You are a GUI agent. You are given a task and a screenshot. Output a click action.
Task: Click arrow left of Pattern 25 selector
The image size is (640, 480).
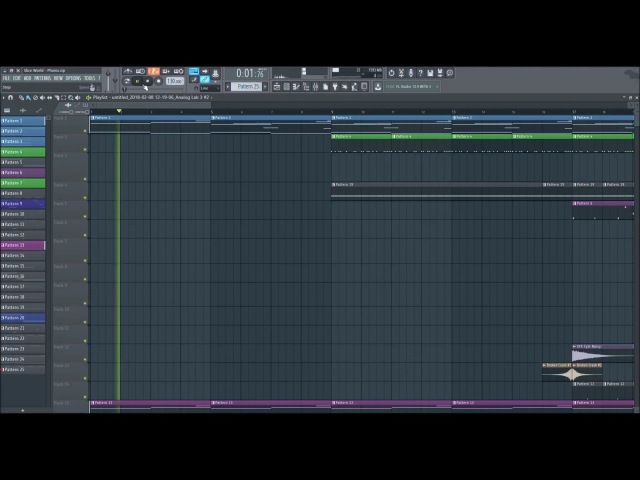point(228,87)
